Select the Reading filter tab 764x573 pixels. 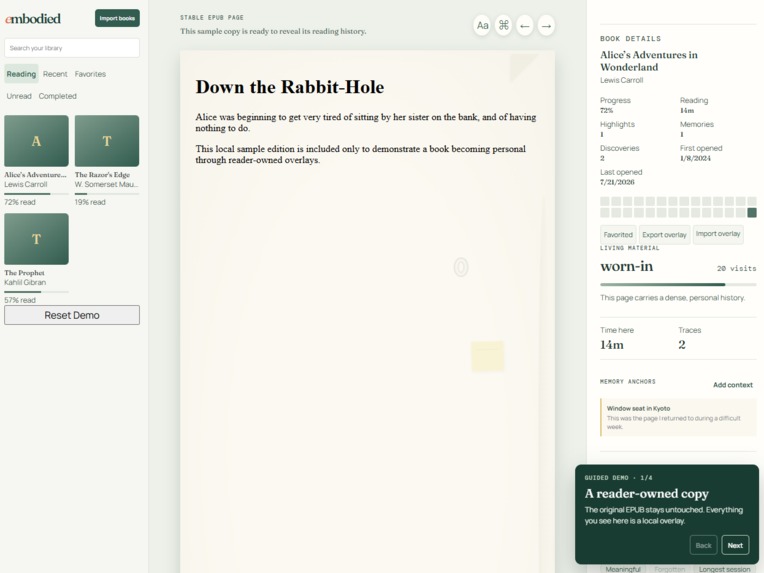click(x=21, y=74)
